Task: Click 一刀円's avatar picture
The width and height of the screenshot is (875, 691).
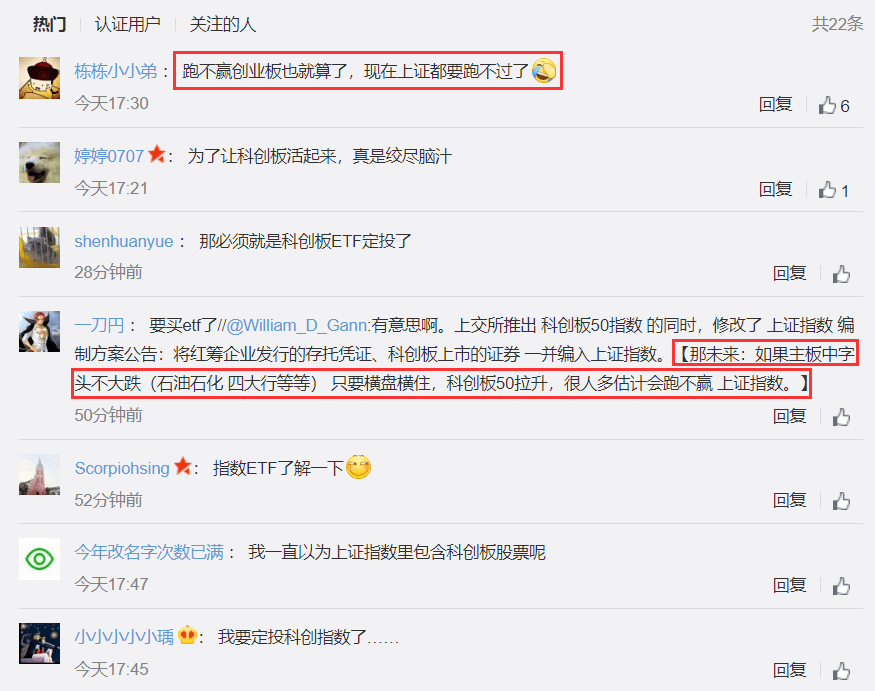Action: pos(39,332)
